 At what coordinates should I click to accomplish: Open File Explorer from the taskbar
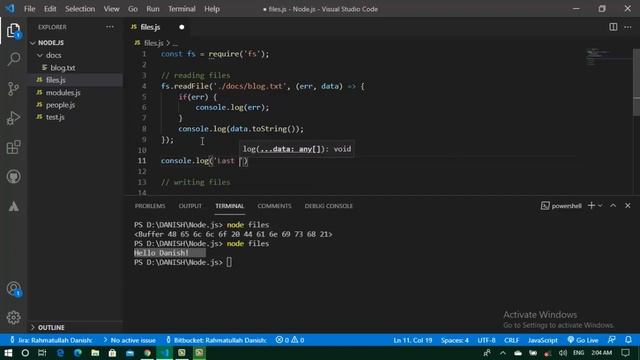(x=95, y=353)
